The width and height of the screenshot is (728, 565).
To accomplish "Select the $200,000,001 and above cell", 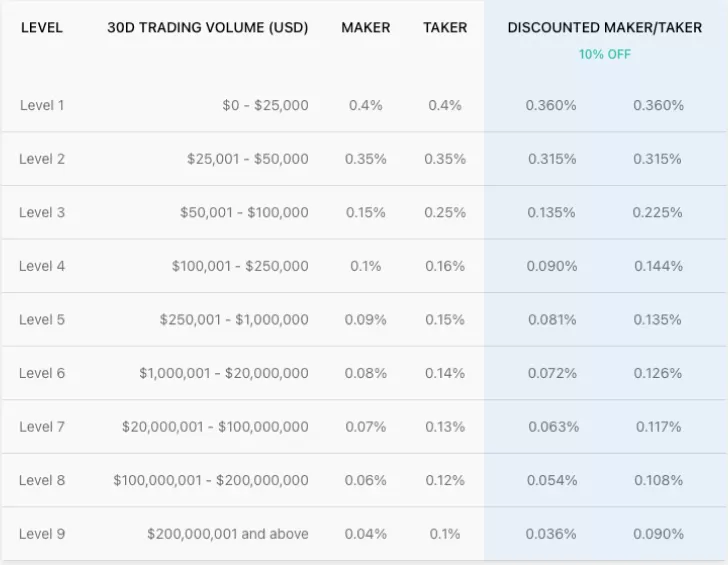I will coord(228,534).
